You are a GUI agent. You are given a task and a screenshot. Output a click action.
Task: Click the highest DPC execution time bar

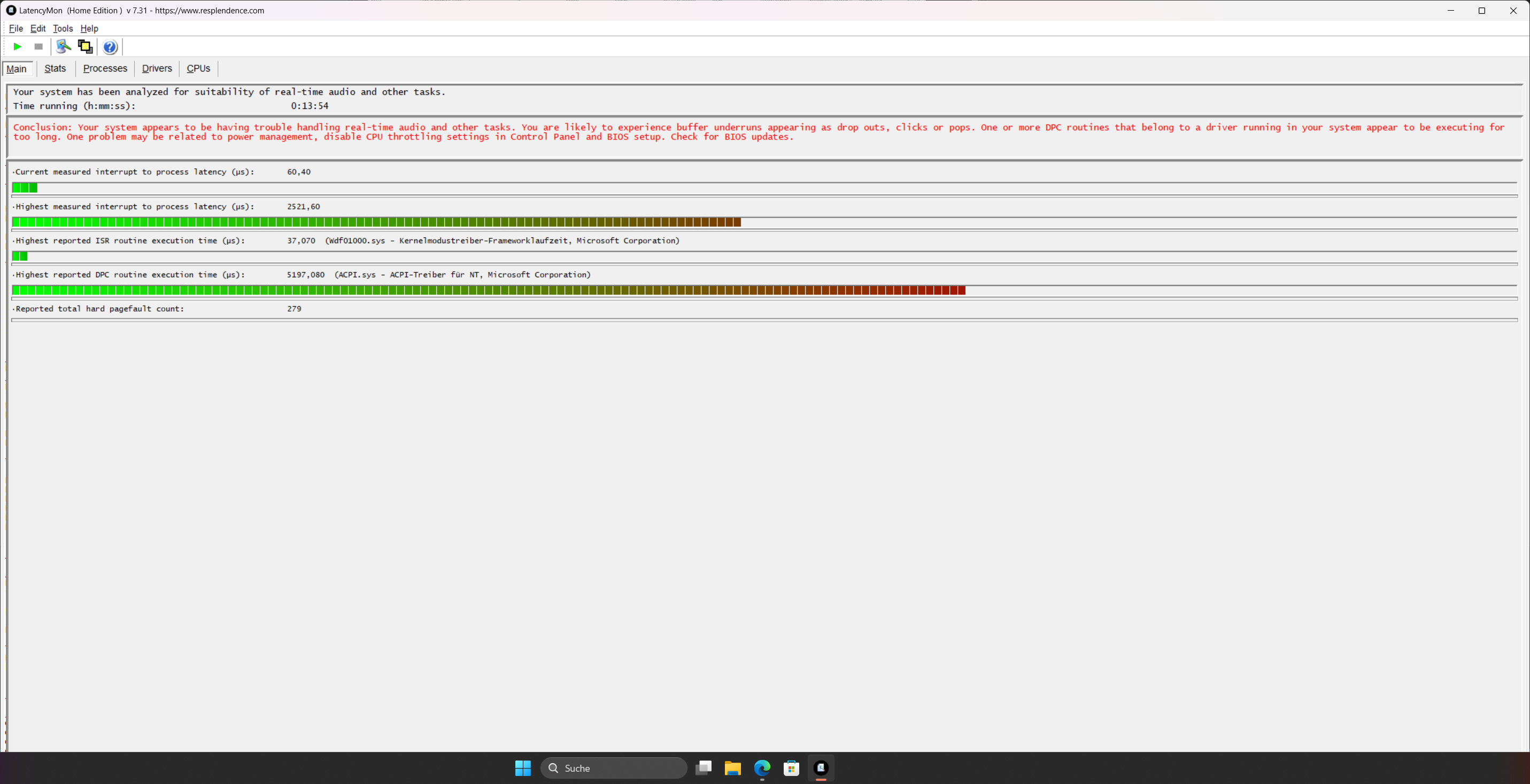[x=488, y=290]
